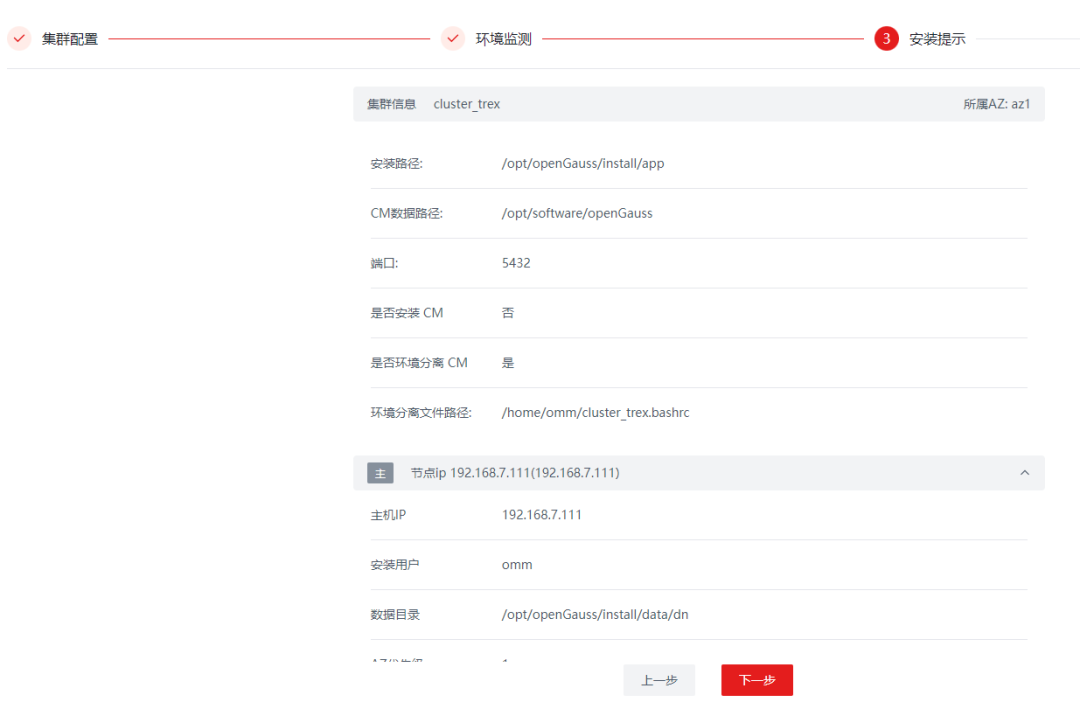Open the 环境监测 step label
The image size is (1080, 709).
click(x=503, y=39)
